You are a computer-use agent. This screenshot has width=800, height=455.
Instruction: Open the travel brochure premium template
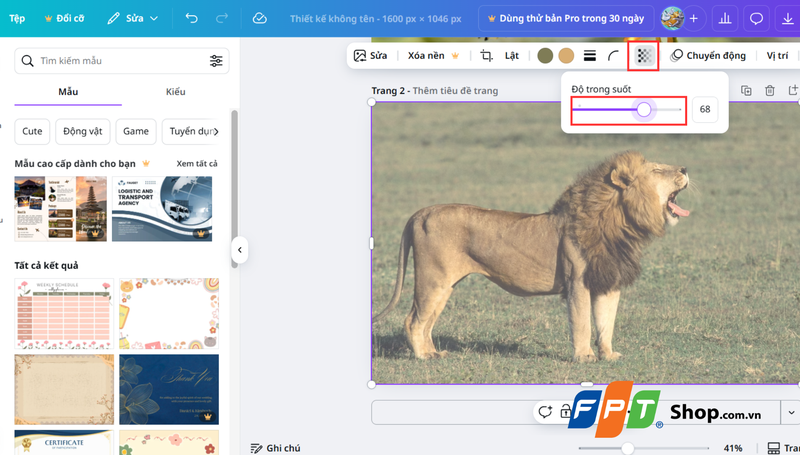click(61, 209)
